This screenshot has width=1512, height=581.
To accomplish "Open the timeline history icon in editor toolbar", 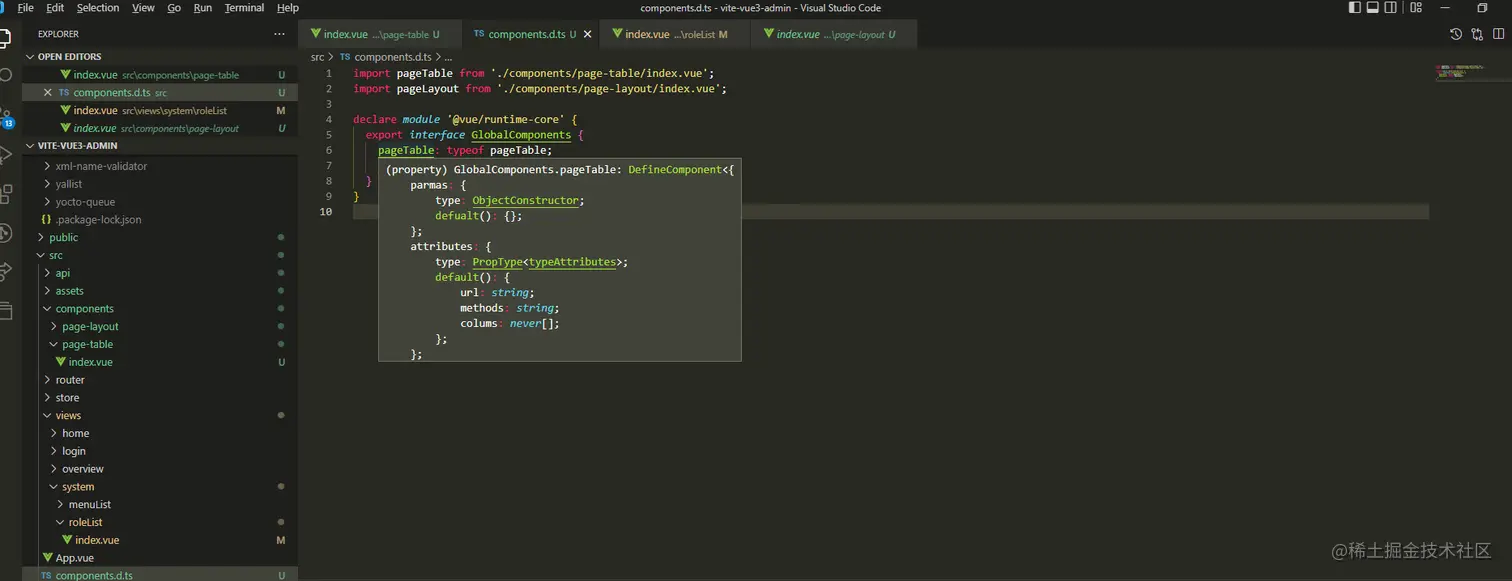I will pos(1456,34).
